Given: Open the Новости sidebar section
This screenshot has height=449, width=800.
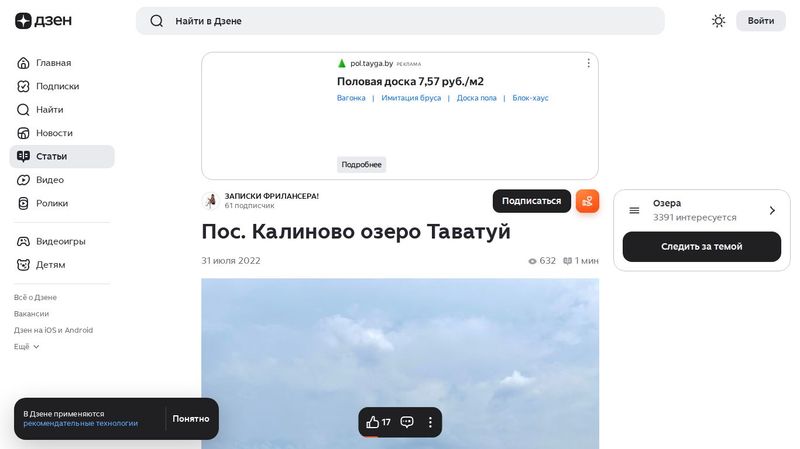Looking at the screenshot, I should (54, 133).
